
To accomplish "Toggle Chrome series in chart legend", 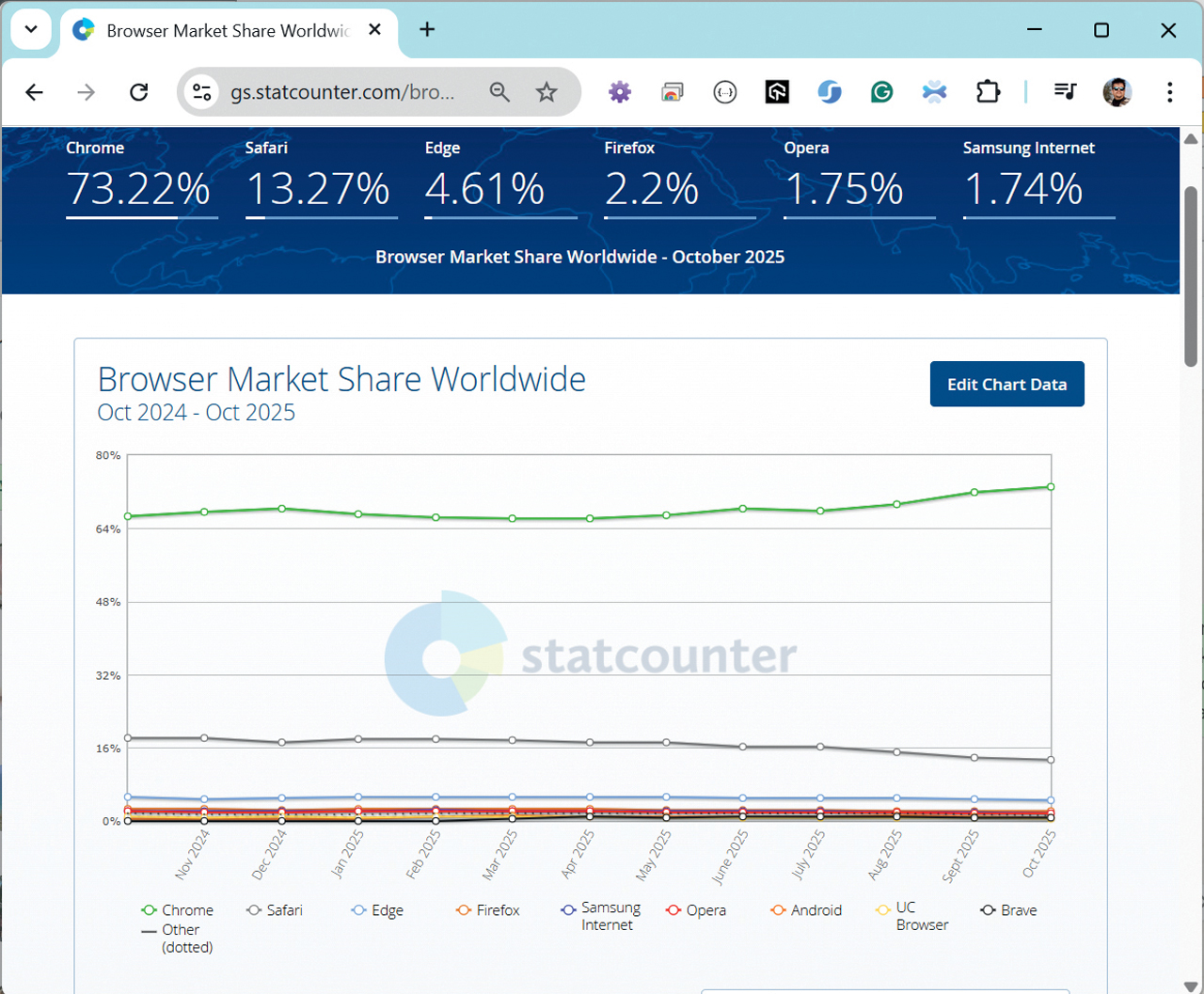I will coord(177,910).
